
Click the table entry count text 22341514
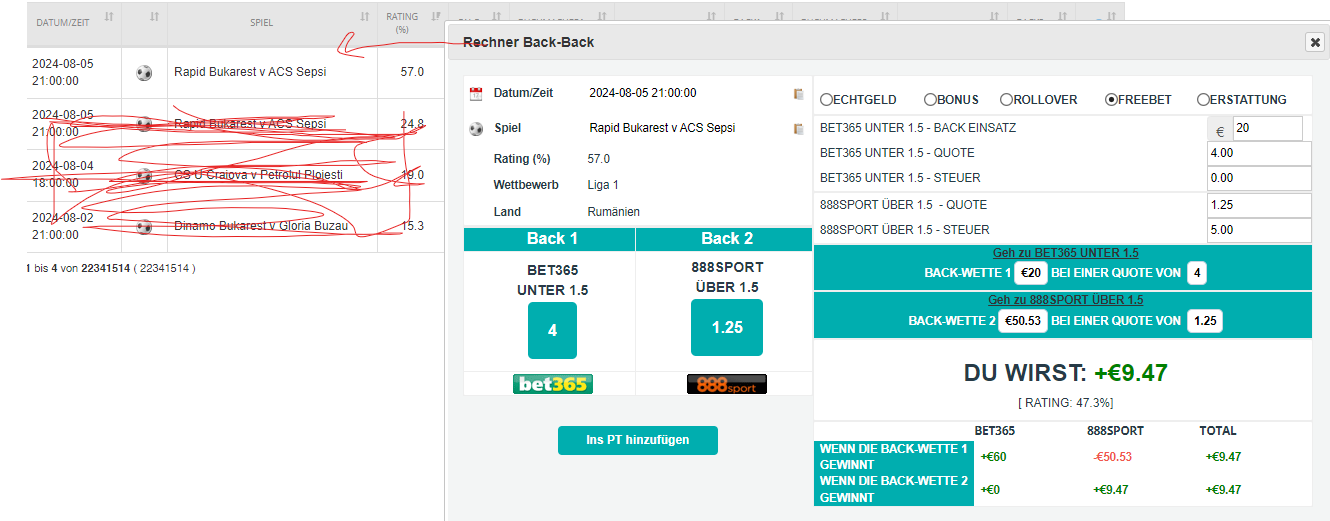110,268
